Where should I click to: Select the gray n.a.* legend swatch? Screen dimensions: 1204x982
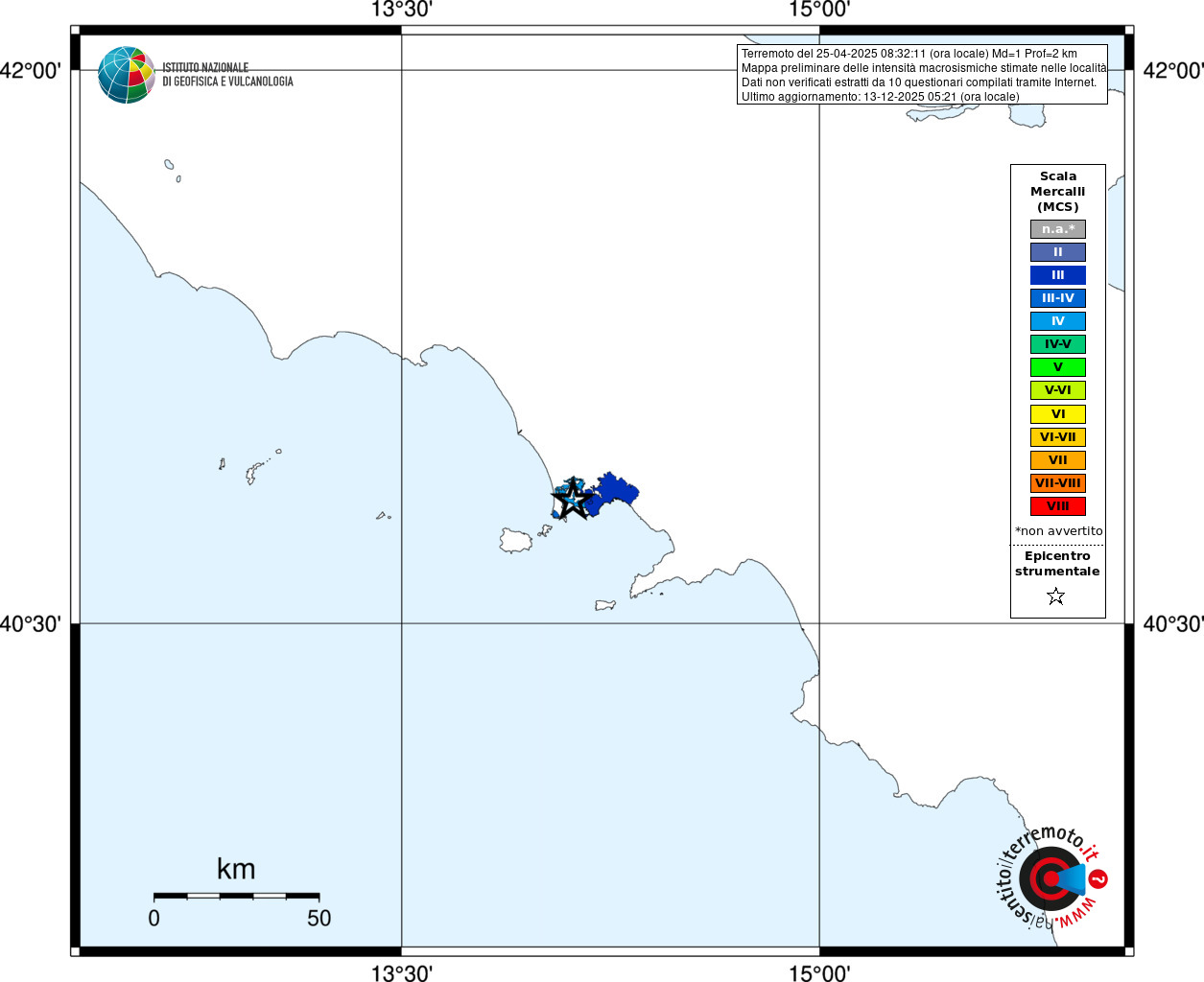[1058, 229]
